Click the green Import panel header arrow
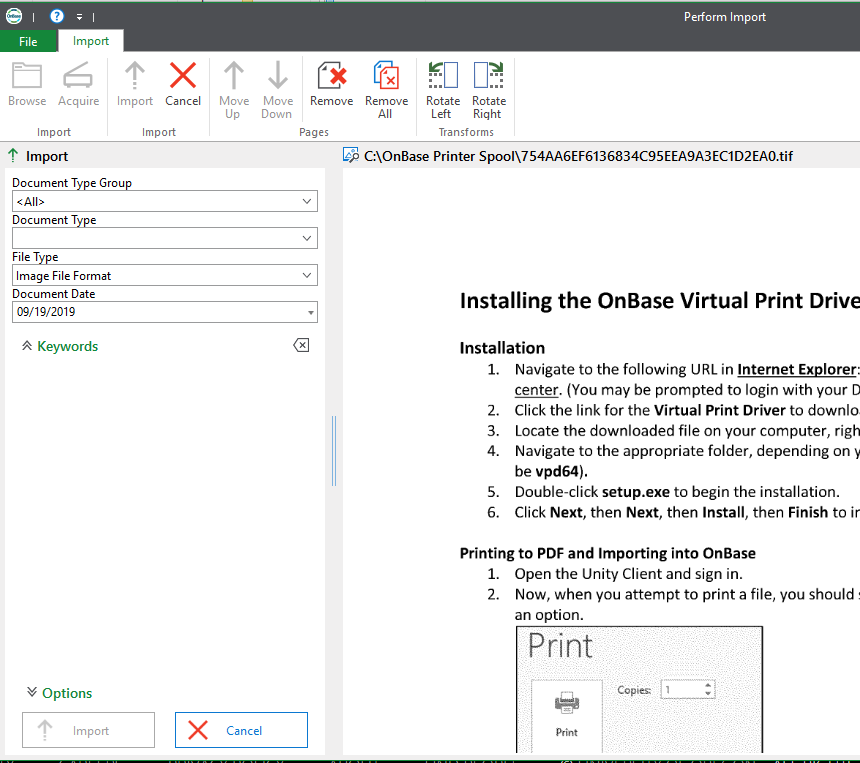Image resolution: width=860 pixels, height=763 pixels. pos(13,156)
